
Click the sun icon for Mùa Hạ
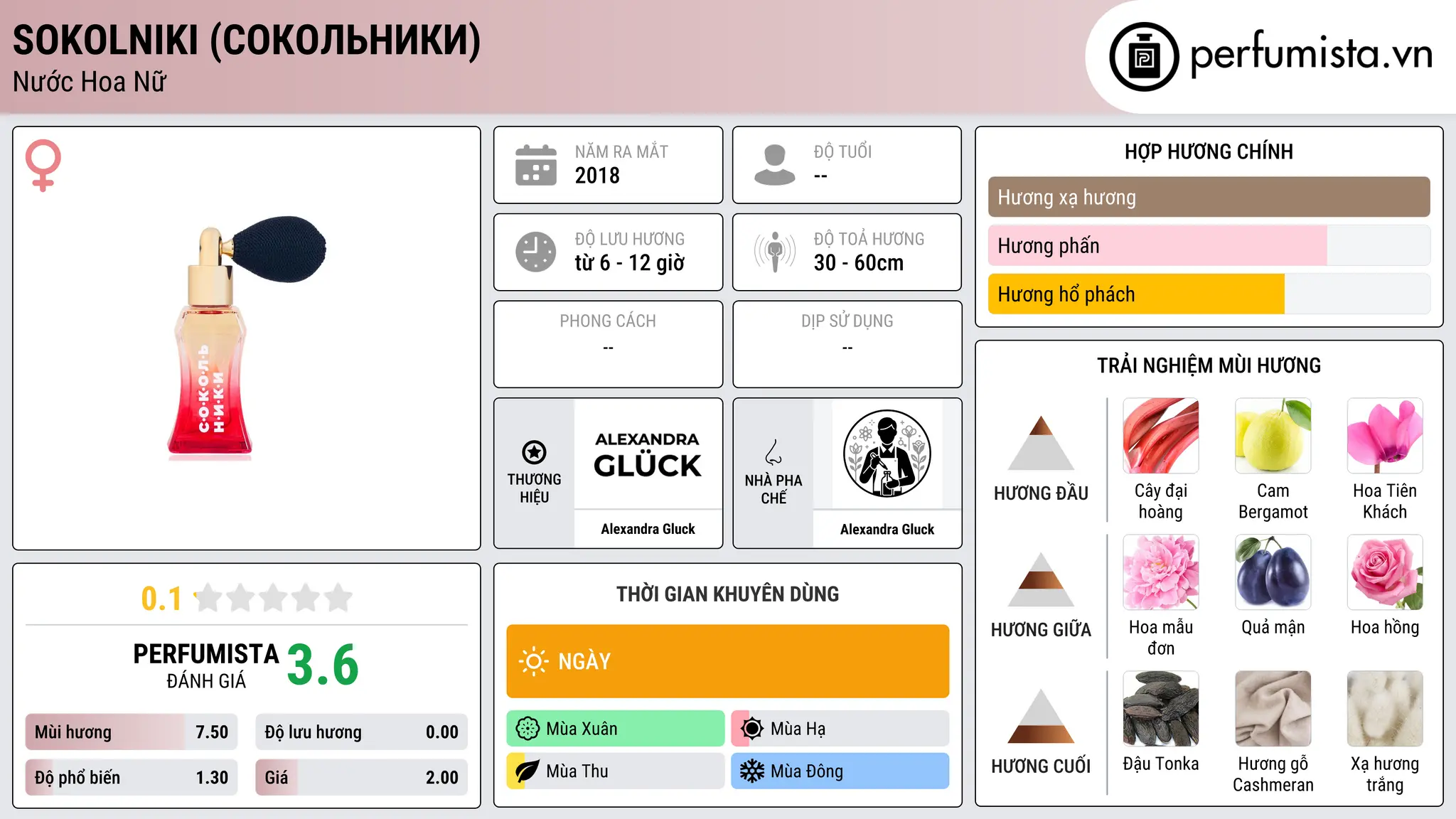tap(752, 729)
